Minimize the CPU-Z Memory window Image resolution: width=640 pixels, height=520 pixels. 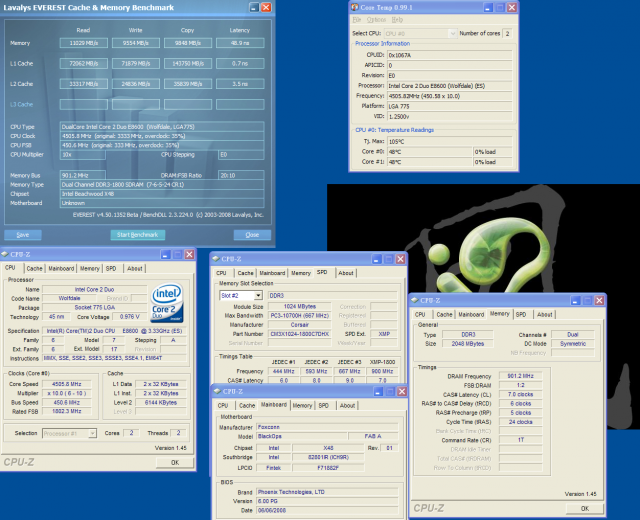coord(575,301)
